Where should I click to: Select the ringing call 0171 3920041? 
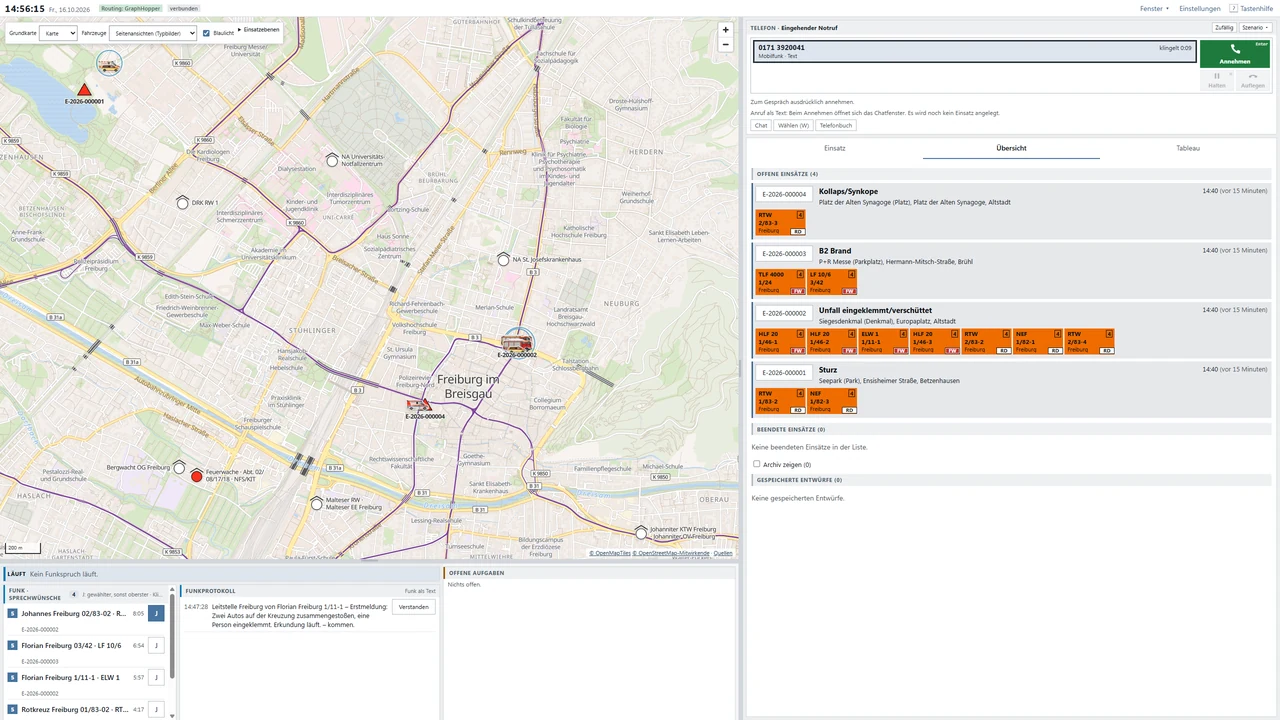click(974, 52)
